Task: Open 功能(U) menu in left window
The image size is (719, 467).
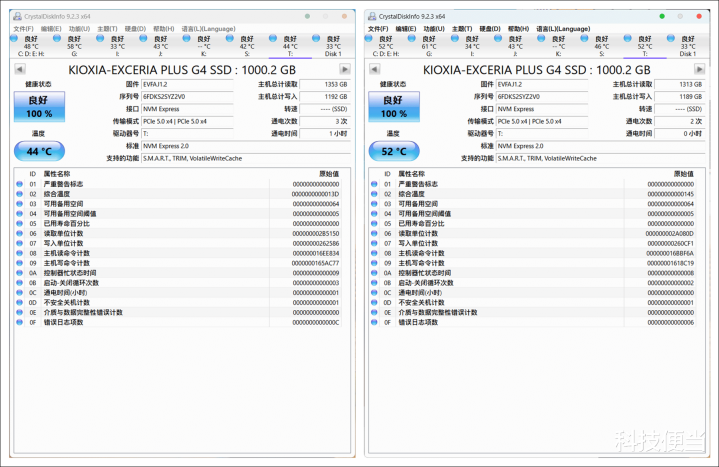Action: tap(79, 29)
